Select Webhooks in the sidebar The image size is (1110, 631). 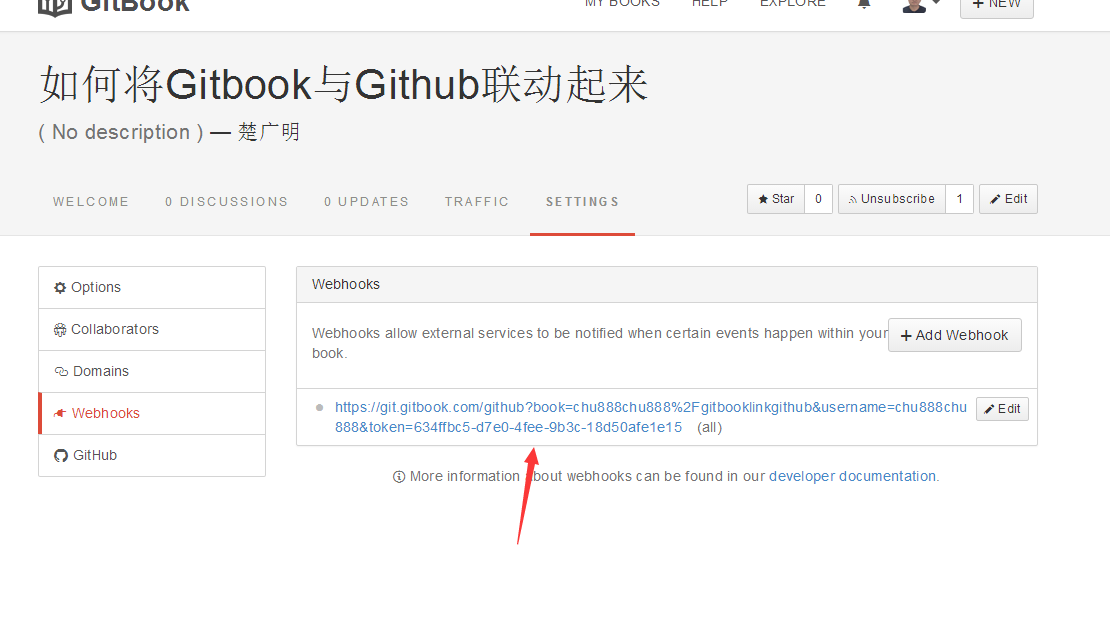coord(151,413)
